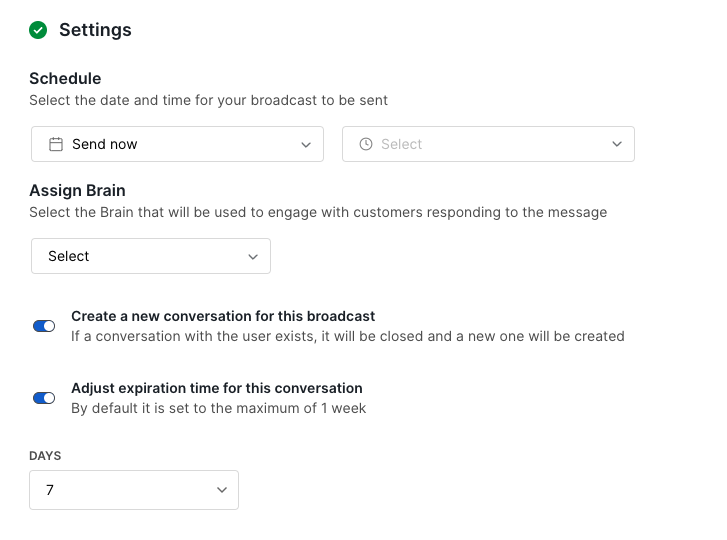This screenshot has width=727, height=540.
Task: Click the Schedule section label
Action: click(x=65, y=79)
